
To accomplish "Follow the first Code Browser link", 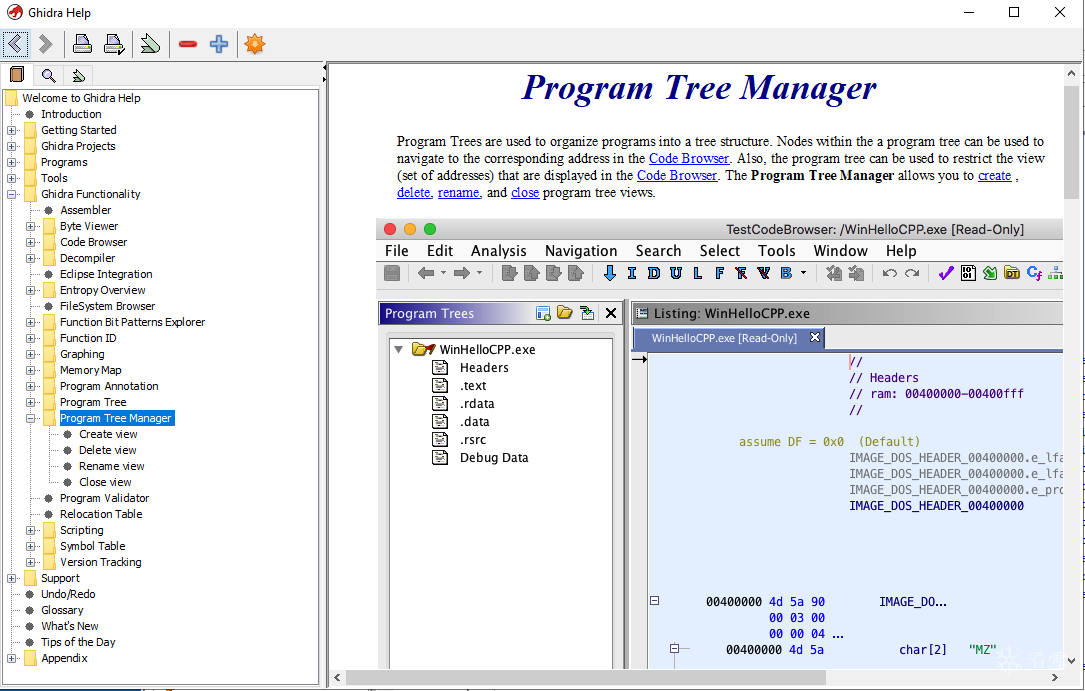I will (x=689, y=158).
